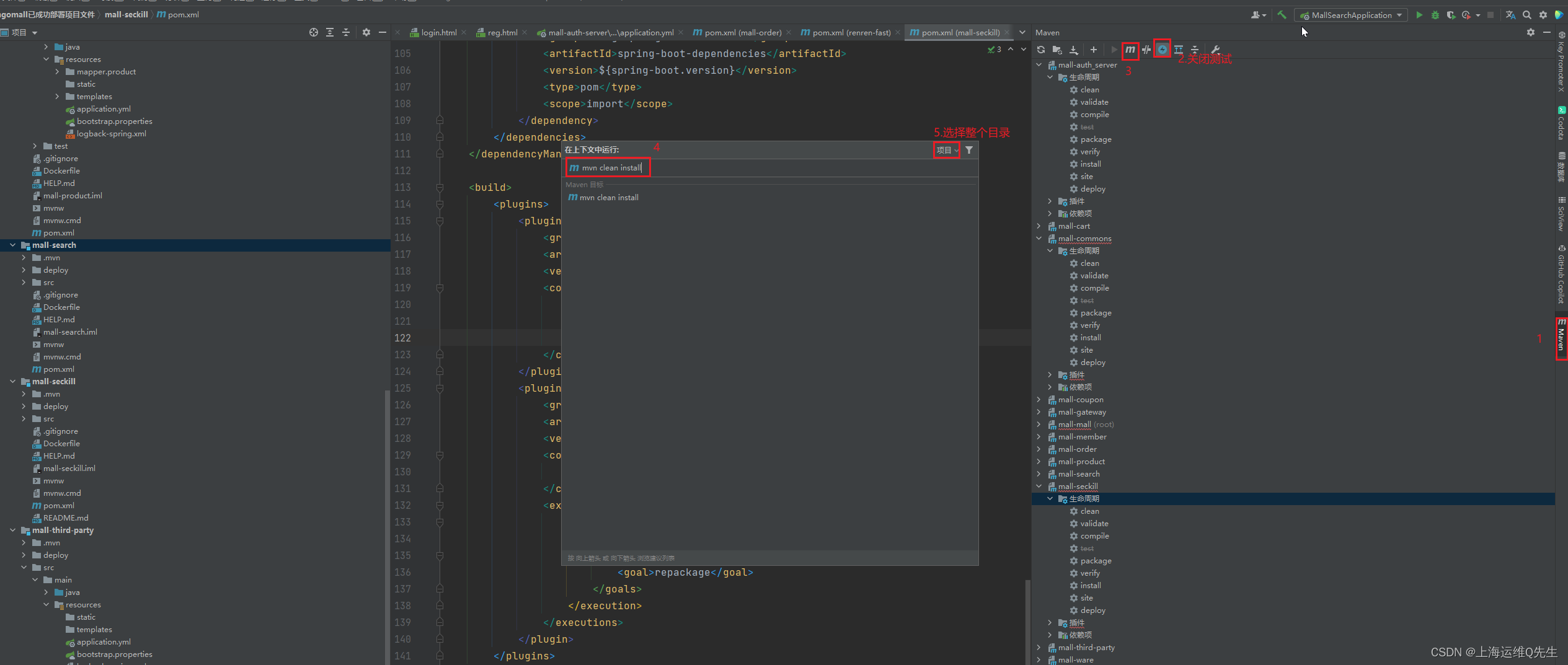Open project panel gear options
Viewport: 1568px width, 665px height.
click(x=366, y=32)
